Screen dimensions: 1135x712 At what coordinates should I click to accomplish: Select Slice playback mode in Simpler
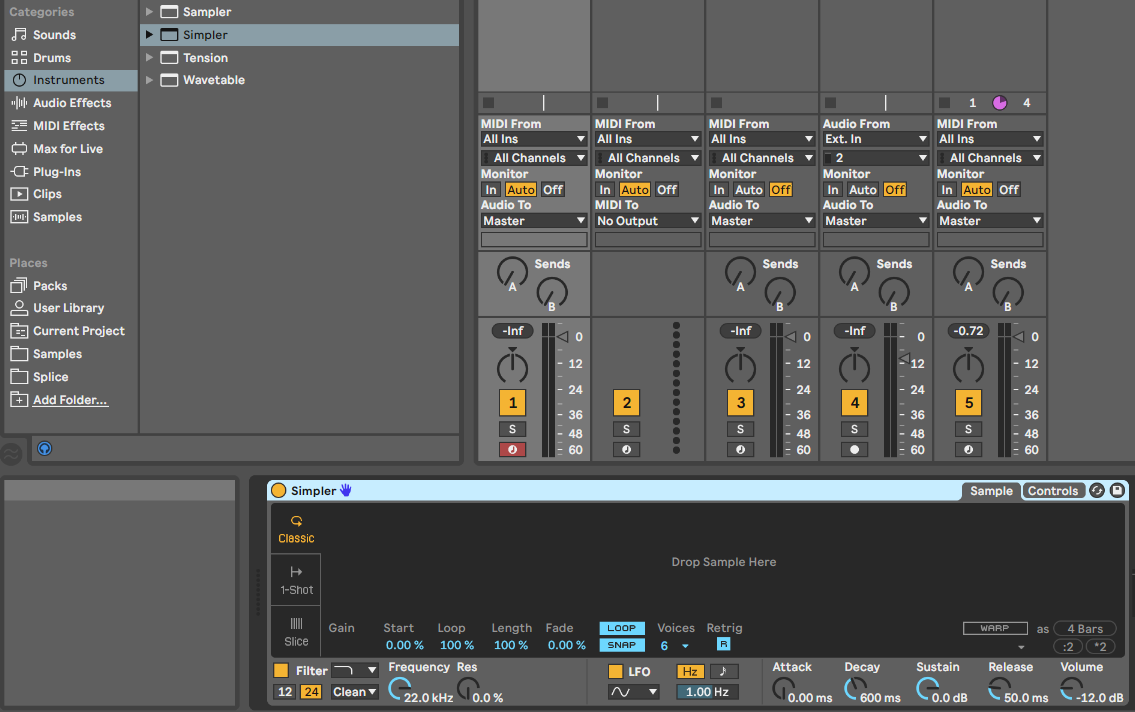[x=296, y=632]
